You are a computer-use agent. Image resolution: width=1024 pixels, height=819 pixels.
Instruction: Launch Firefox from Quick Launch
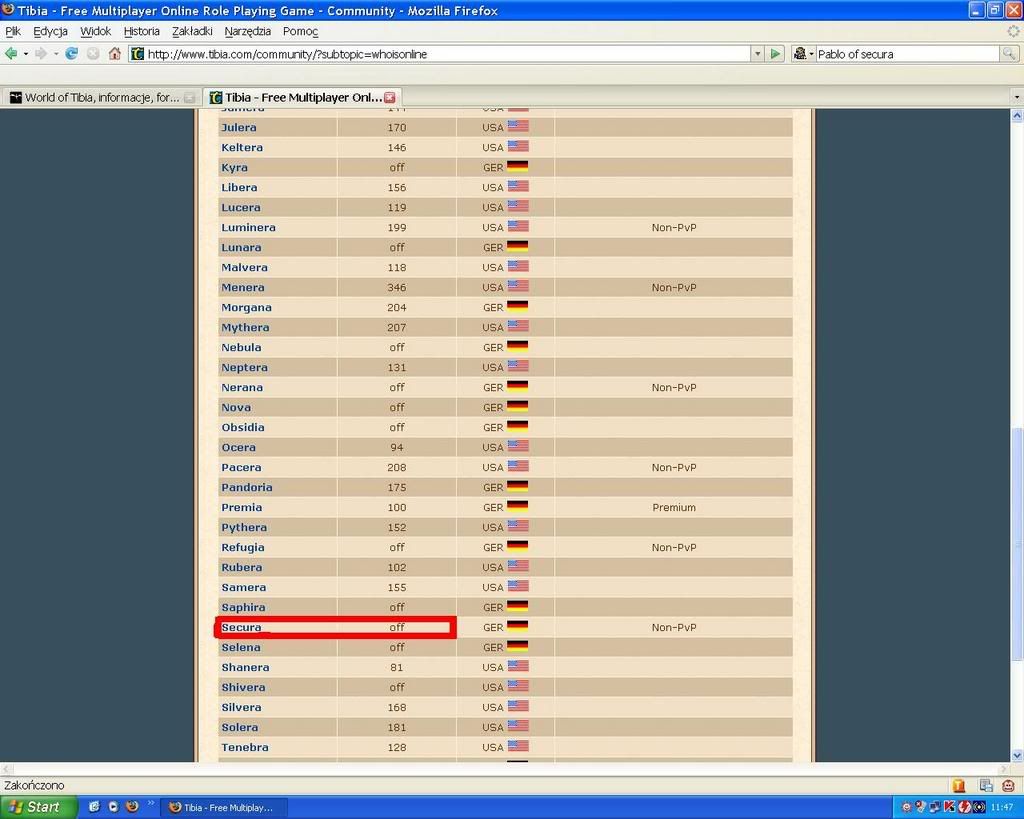pos(133,807)
